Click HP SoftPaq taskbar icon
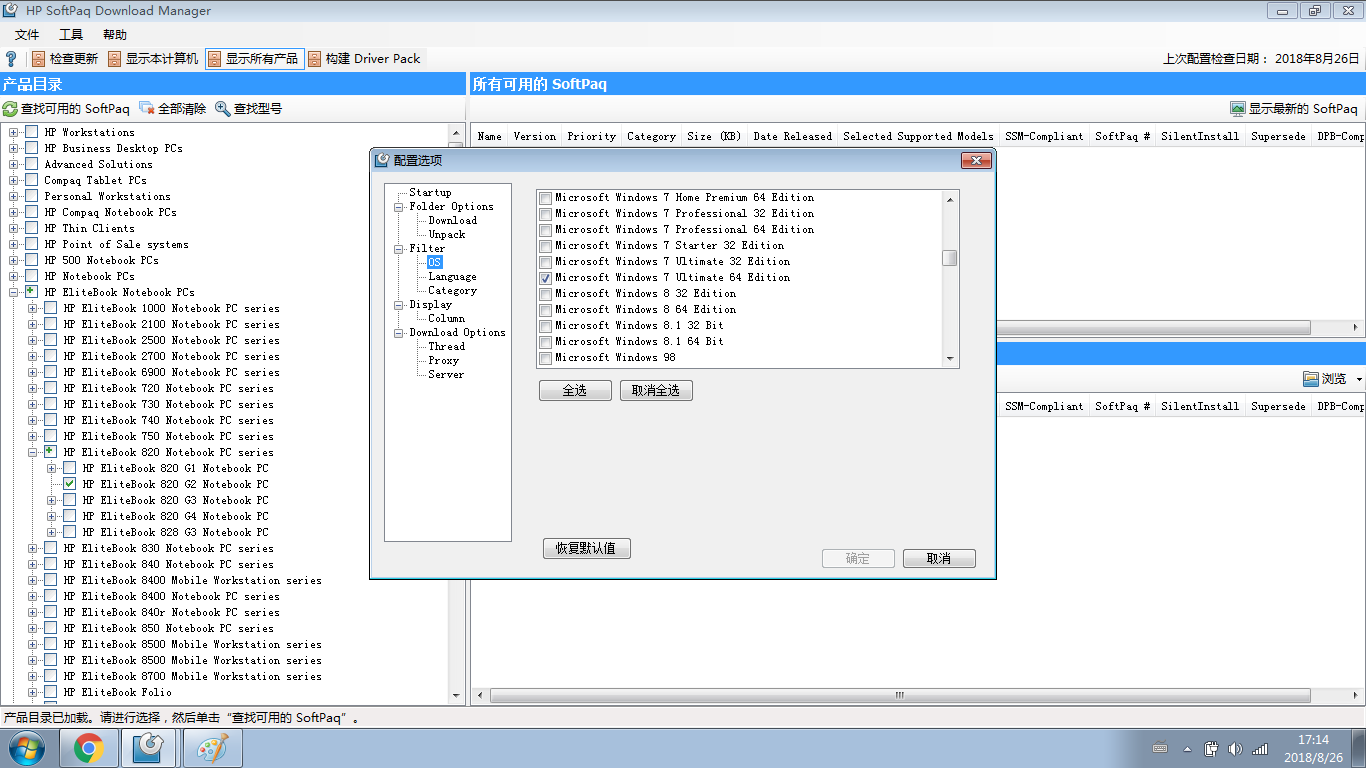This screenshot has height=768, width=1366. [150, 748]
